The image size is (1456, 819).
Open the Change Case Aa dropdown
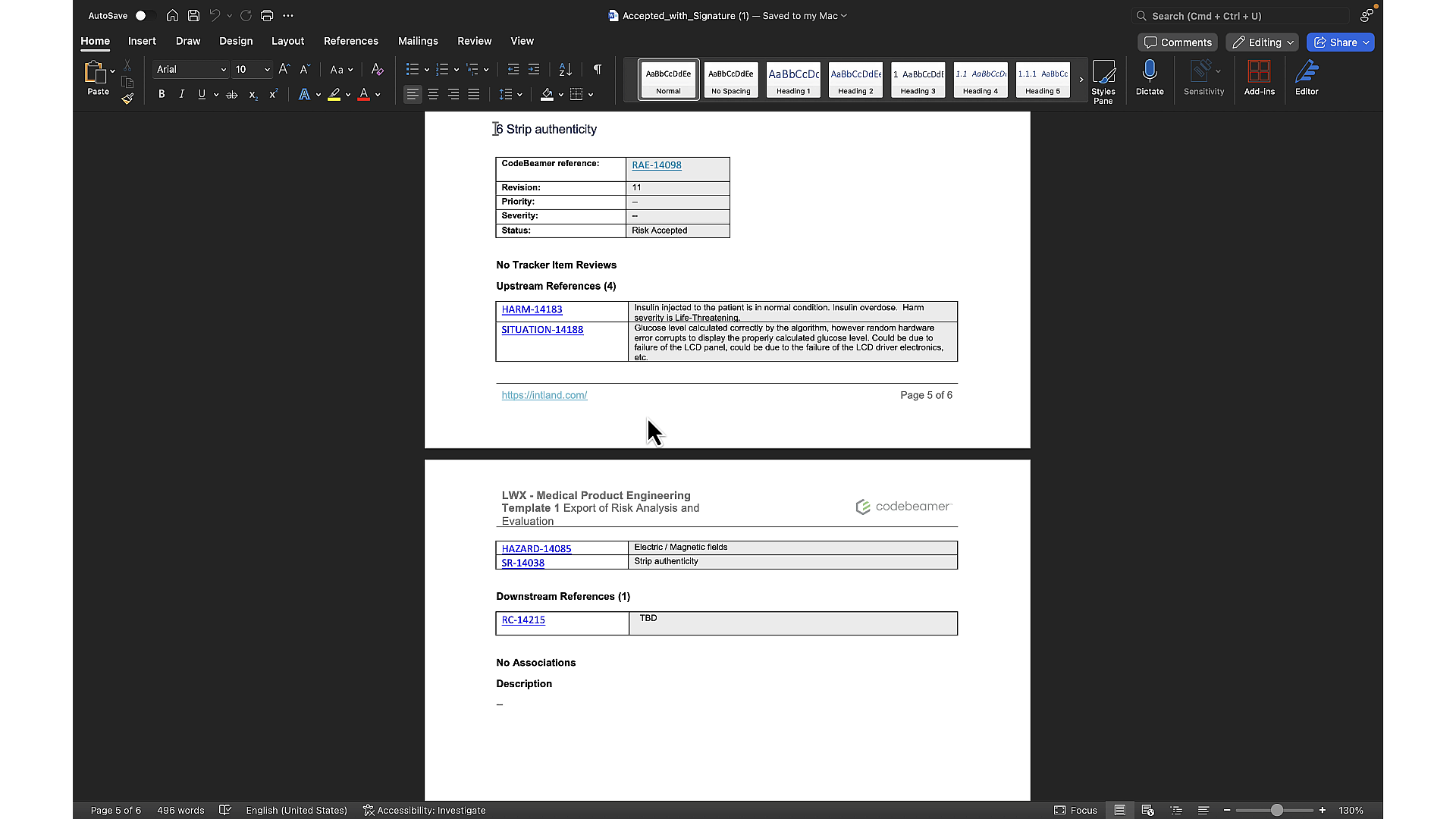(x=341, y=70)
